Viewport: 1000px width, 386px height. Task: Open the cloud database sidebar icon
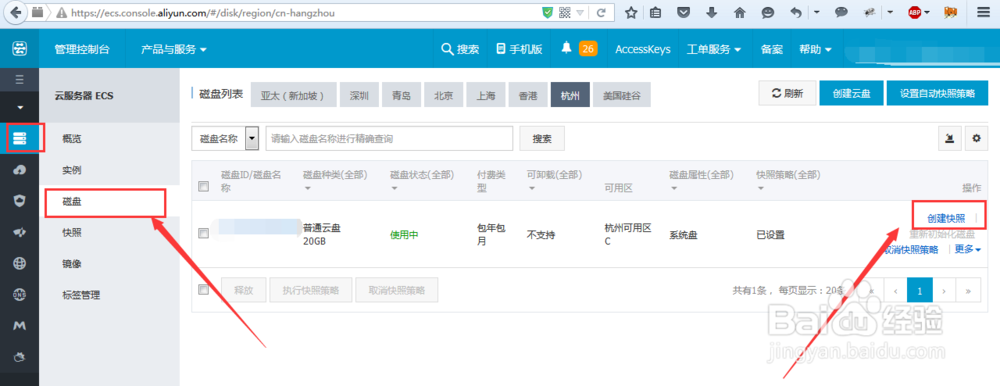(x=20, y=170)
